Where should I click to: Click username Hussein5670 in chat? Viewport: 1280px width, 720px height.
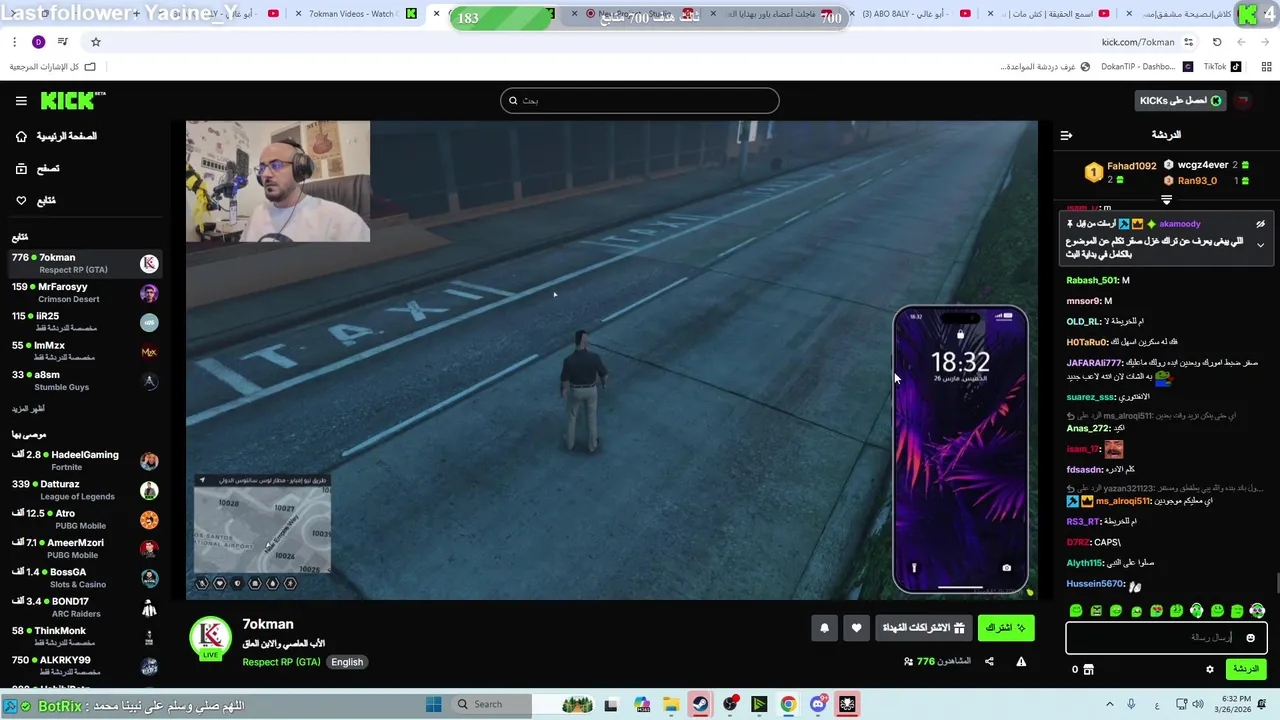point(1095,584)
